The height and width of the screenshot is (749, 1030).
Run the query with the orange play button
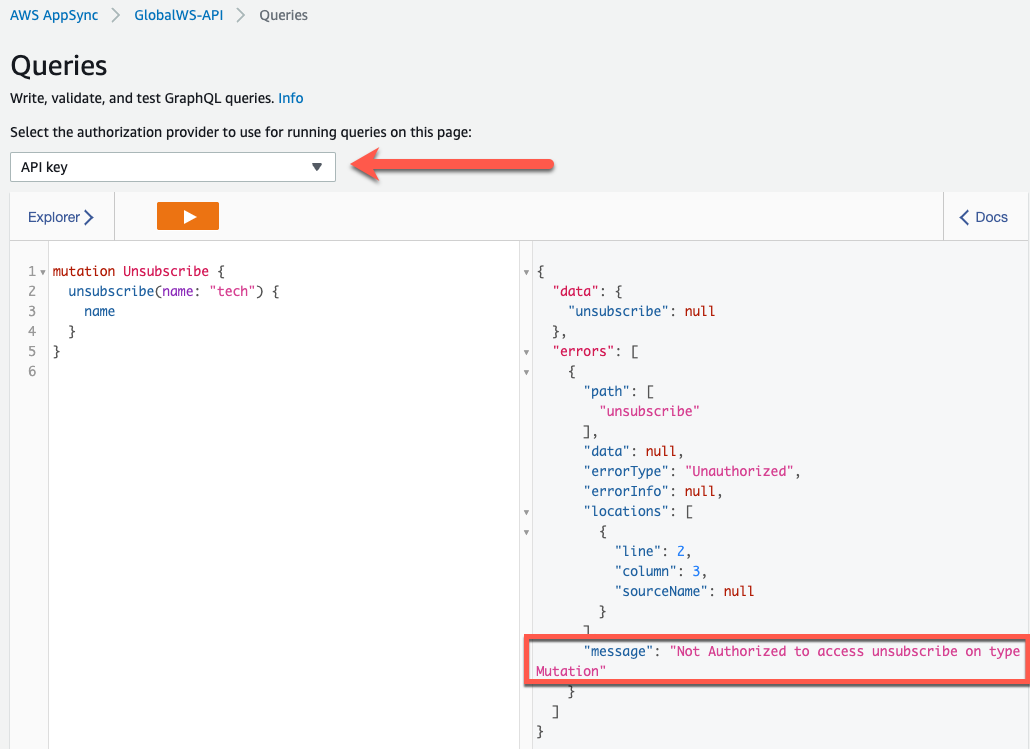pos(188,216)
